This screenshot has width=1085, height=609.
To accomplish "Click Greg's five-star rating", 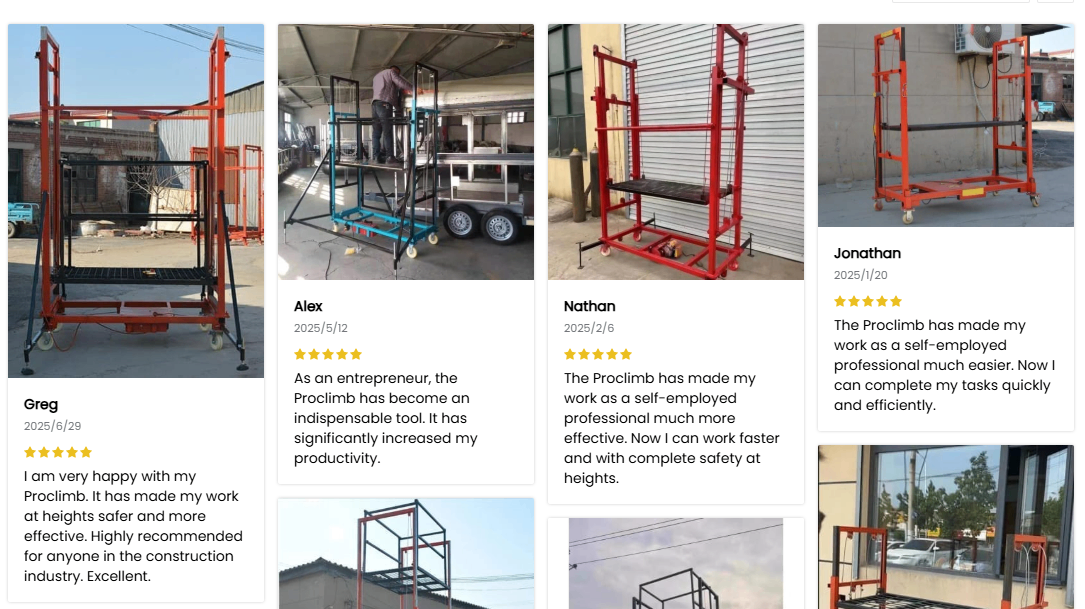I will 58,452.
